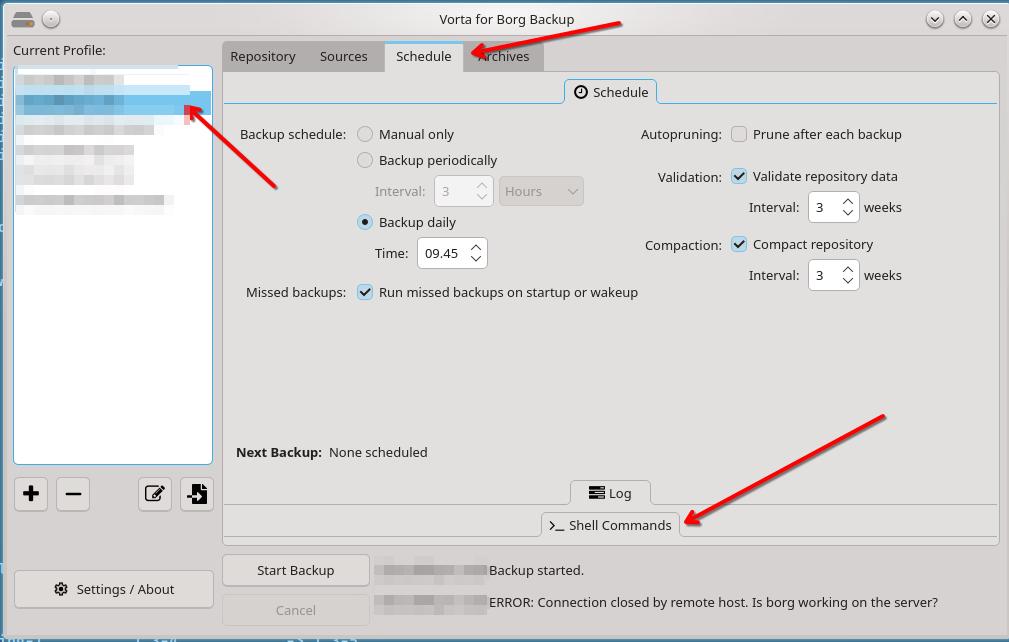Import a profile from file icon
1009x642 pixels.
click(197, 494)
